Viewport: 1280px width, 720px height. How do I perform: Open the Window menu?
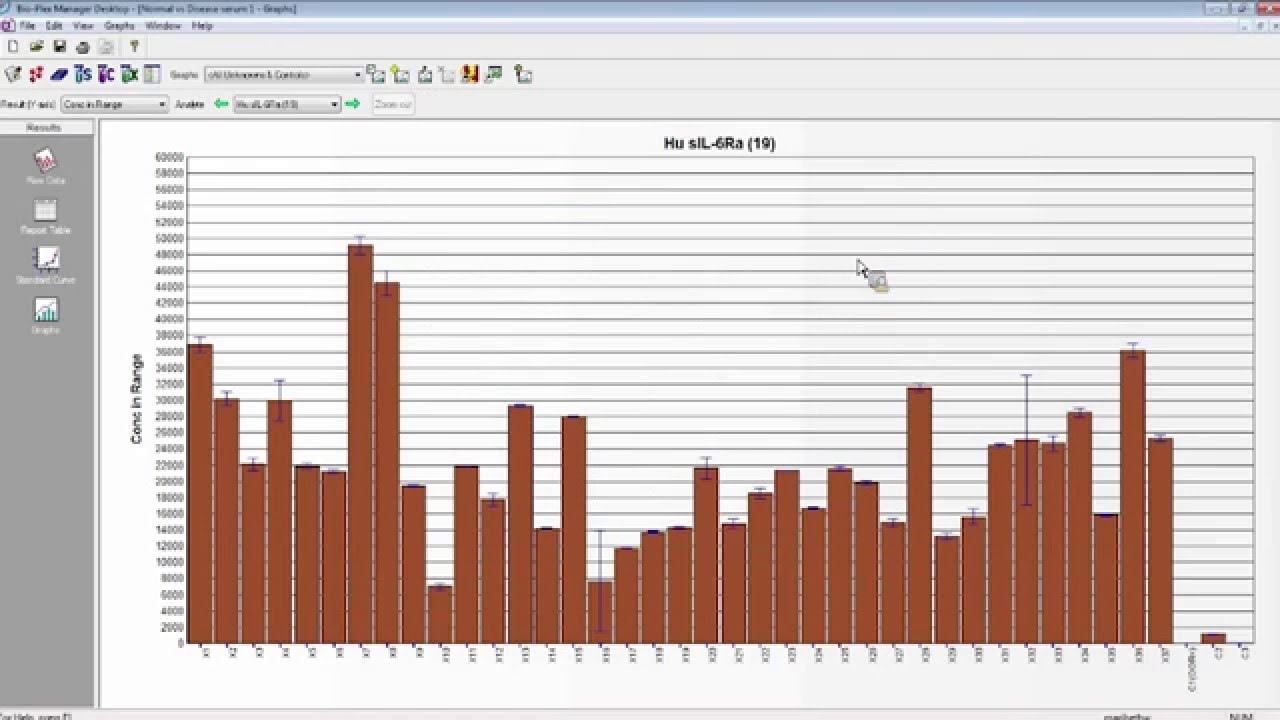point(164,26)
